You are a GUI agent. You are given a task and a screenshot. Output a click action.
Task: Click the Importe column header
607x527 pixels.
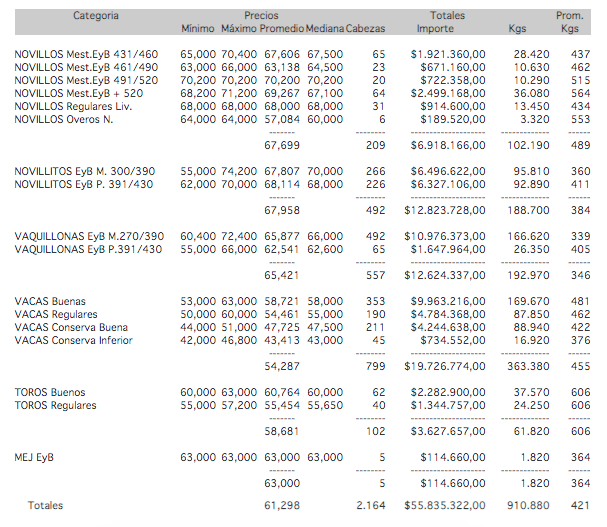click(x=434, y=29)
